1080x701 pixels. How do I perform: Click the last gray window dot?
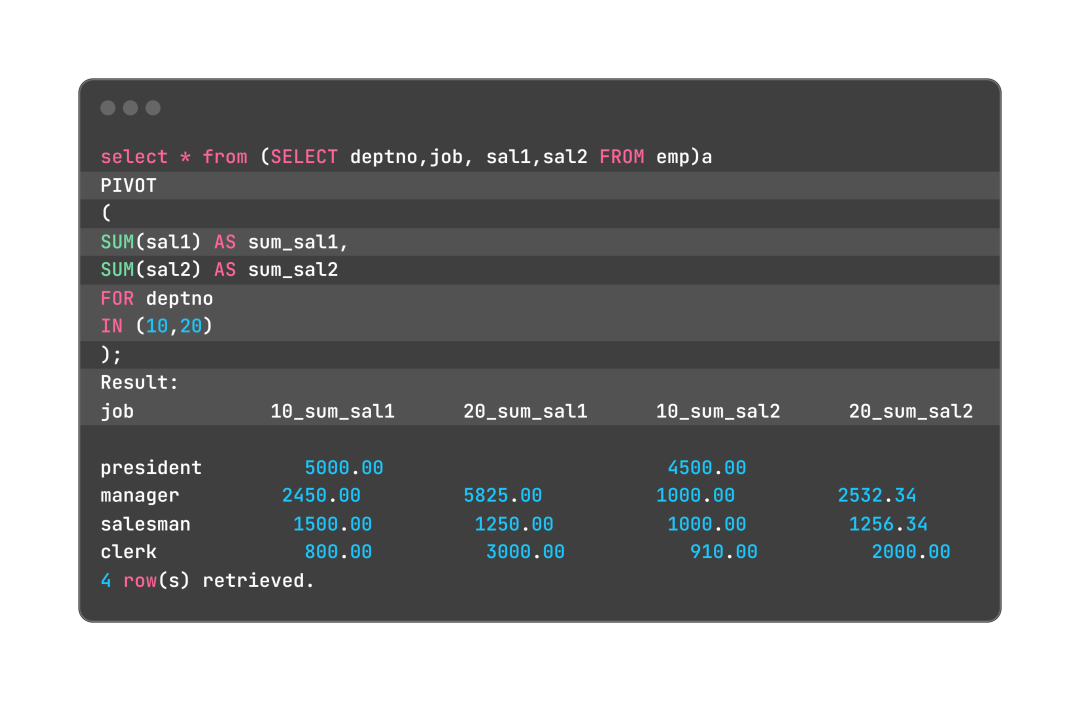point(153,107)
